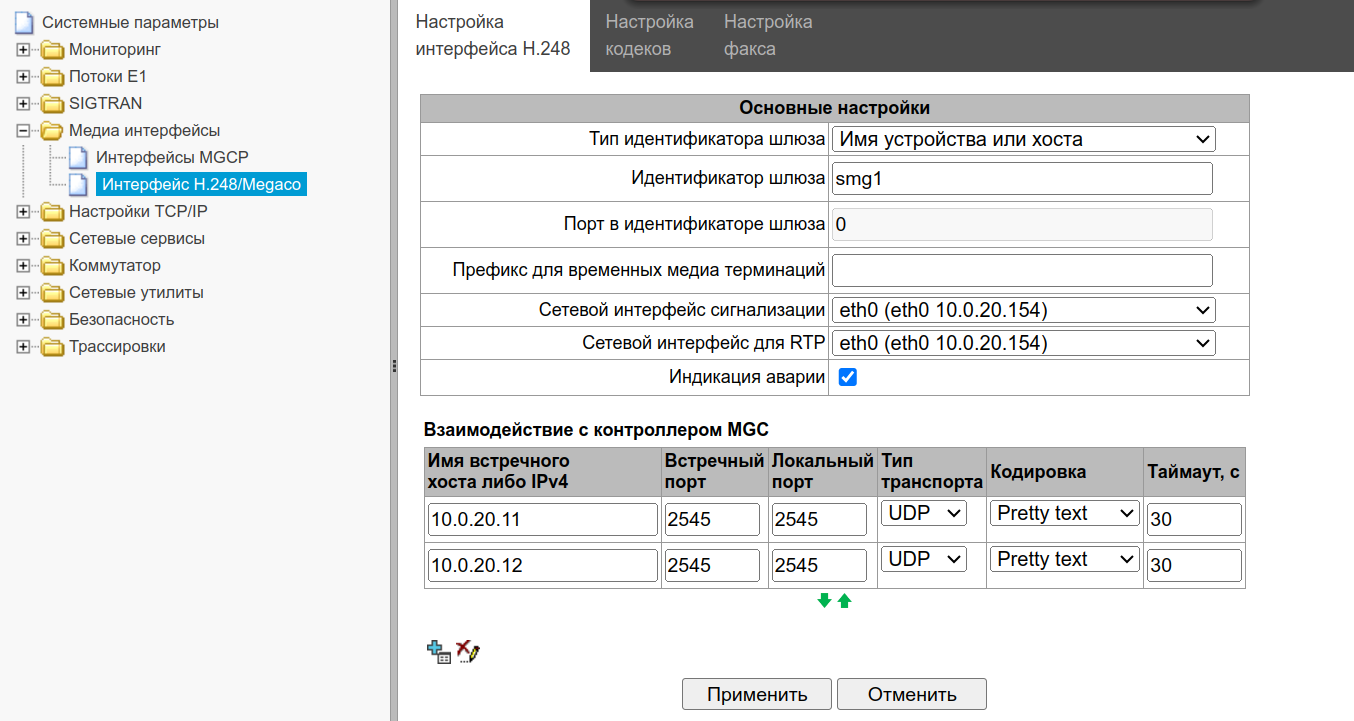The height and width of the screenshot is (721, 1354).
Task: Click the Мониторинг folder icon
Action: [52, 49]
